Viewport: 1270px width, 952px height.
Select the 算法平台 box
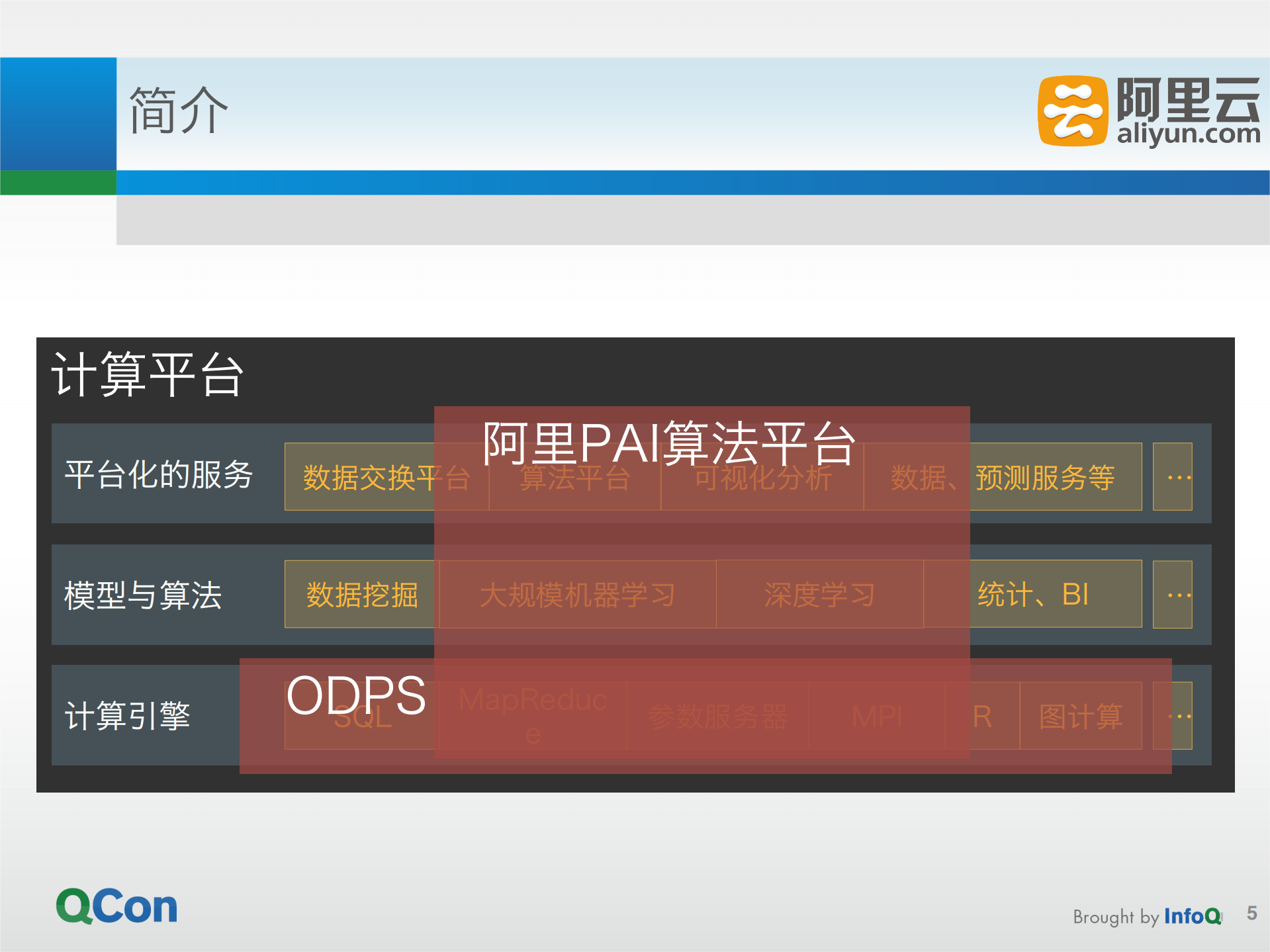(x=574, y=478)
